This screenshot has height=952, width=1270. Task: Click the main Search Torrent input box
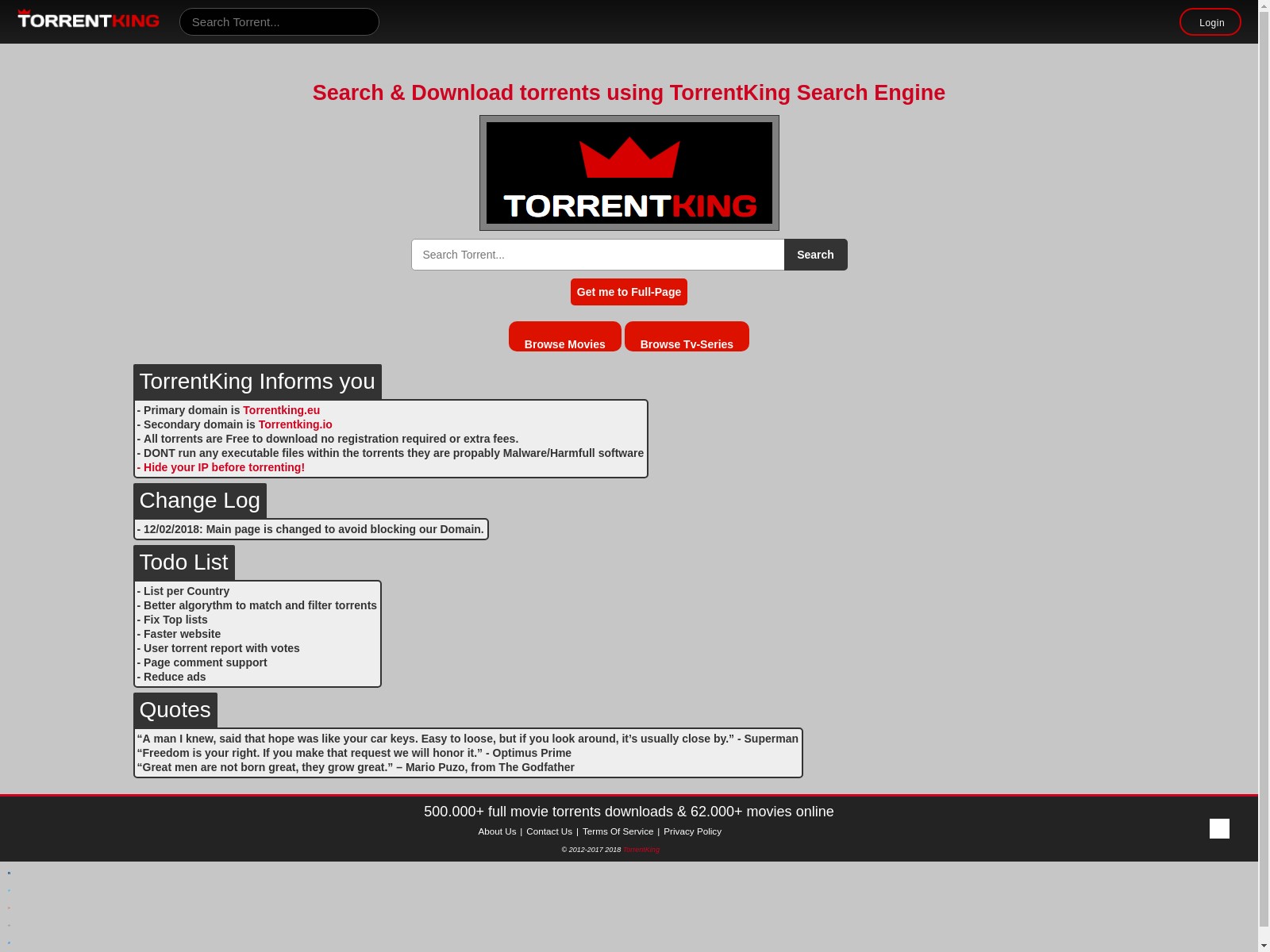(597, 255)
